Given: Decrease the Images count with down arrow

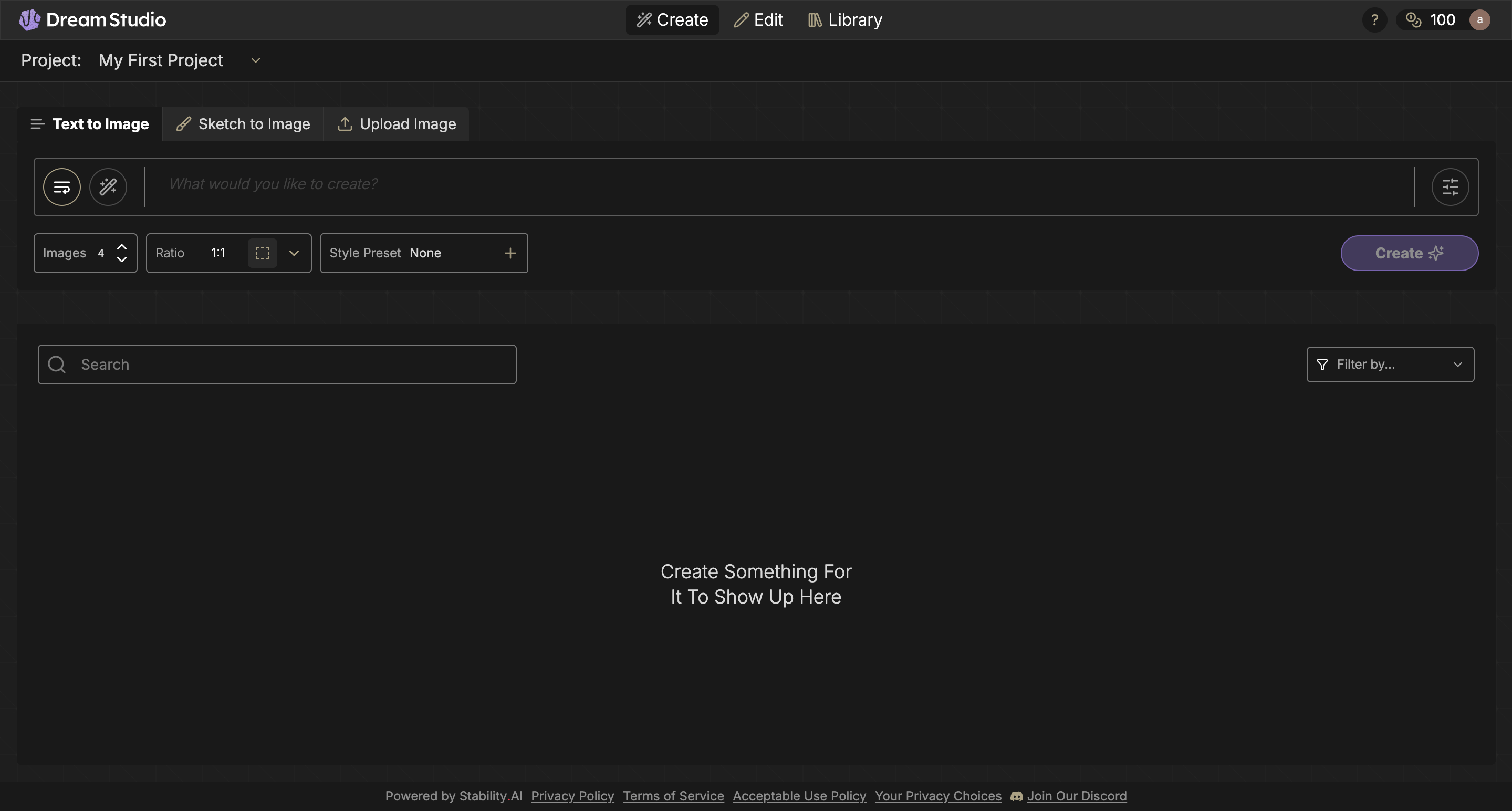Looking at the screenshot, I should (121, 259).
